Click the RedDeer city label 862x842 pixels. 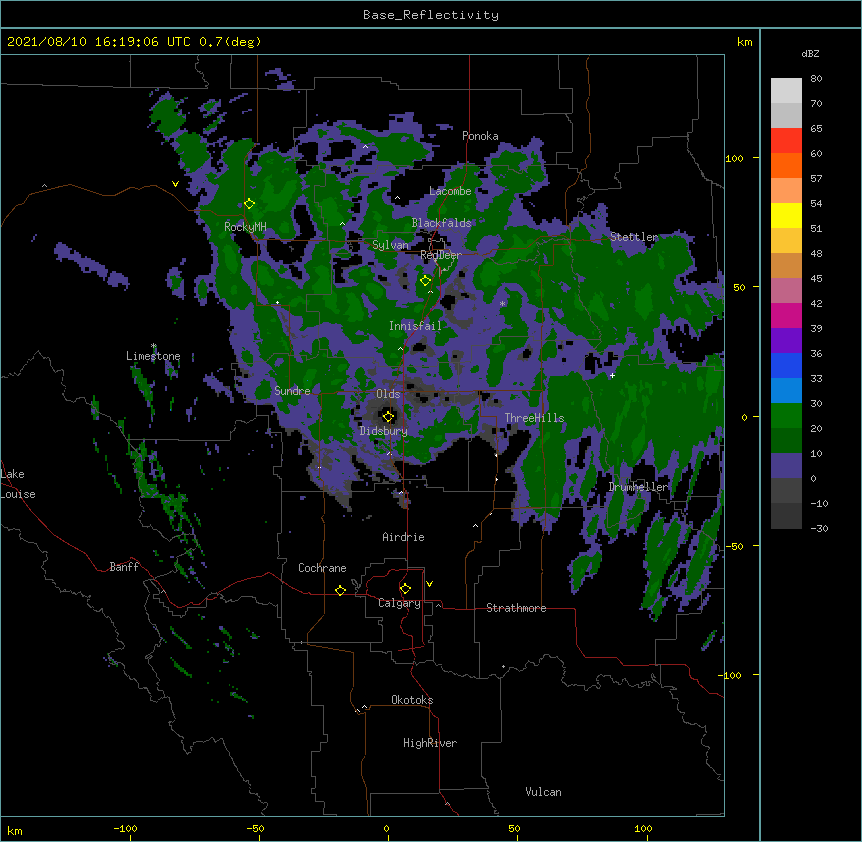pyautogui.click(x=440, y=255)
